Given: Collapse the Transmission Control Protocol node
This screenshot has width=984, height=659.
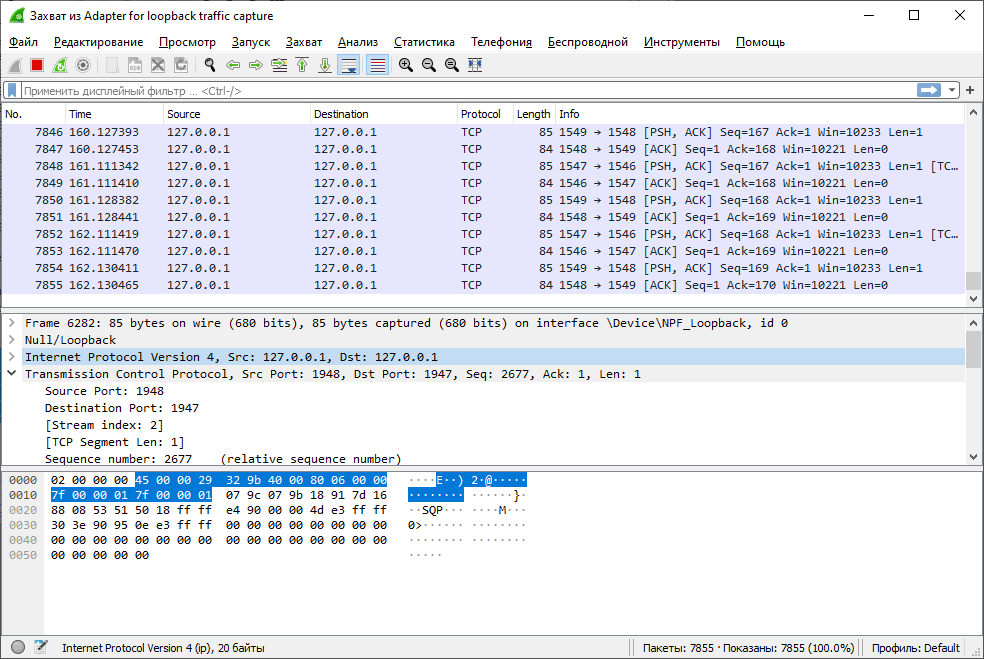Looking at the screenshot, I should (11, 374).
